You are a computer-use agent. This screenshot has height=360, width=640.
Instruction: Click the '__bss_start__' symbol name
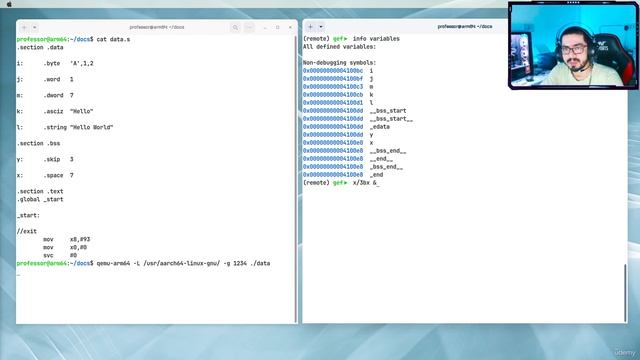click(x=391, y=119)
